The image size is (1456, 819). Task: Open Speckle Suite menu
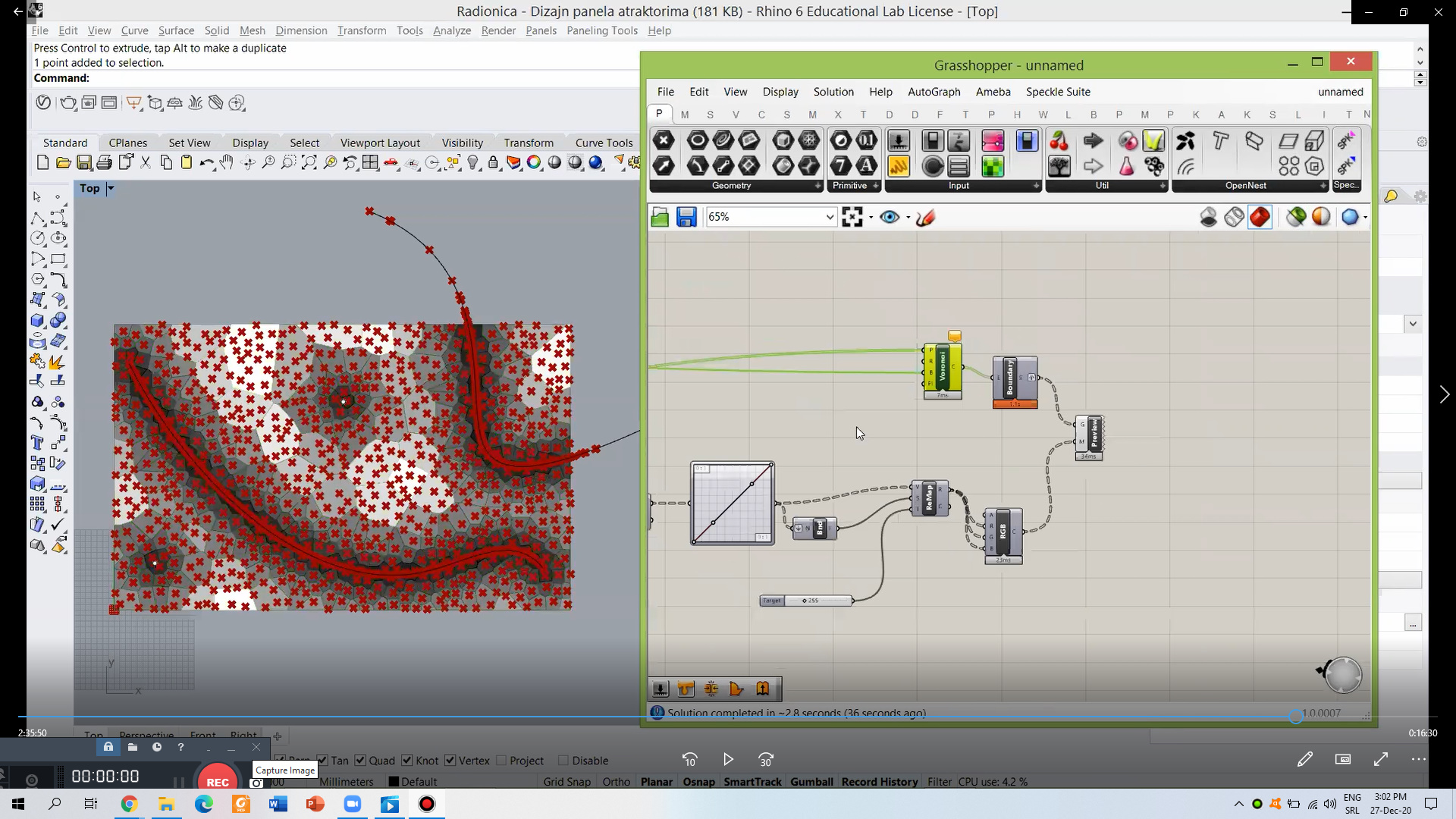click(x=1058, y=92)
